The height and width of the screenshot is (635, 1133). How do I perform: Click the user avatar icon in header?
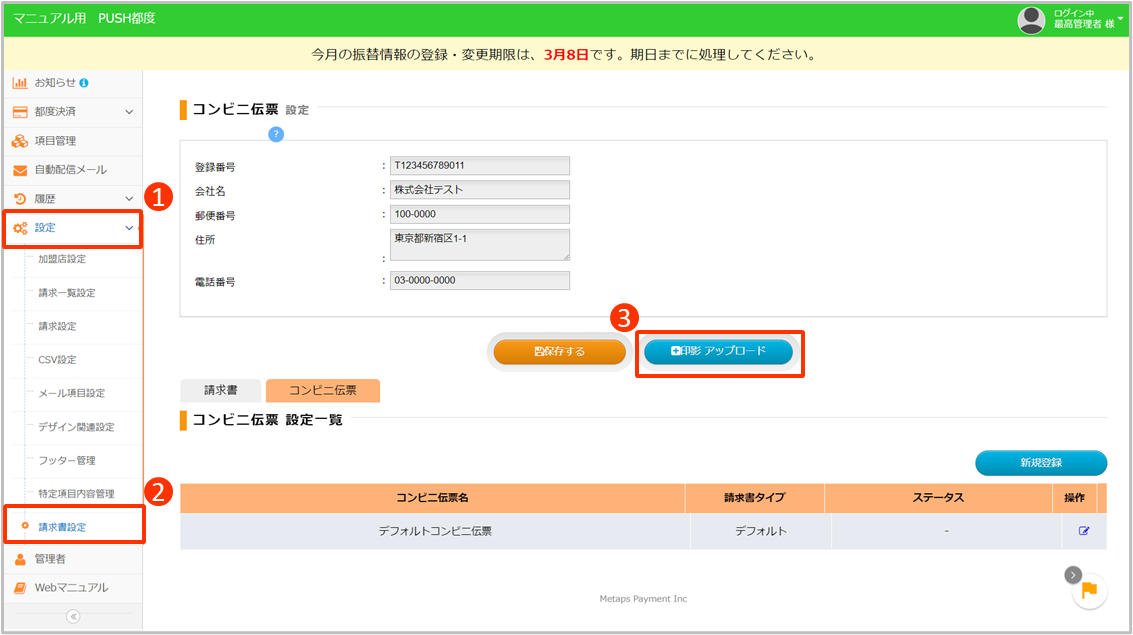(x=1031, y=19)
